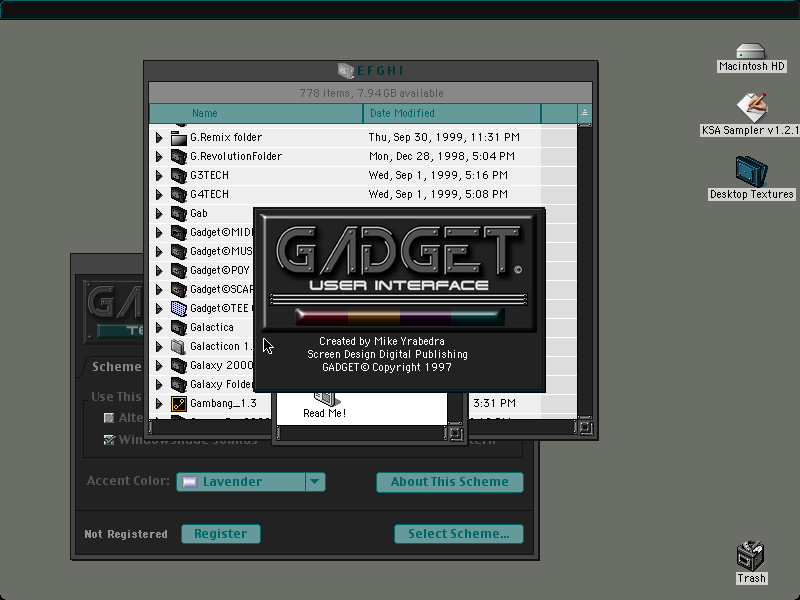Image resolution: width=800 pixels, height=600 pixels.
Task: Sort the list by the Name column
Action: 256,113
